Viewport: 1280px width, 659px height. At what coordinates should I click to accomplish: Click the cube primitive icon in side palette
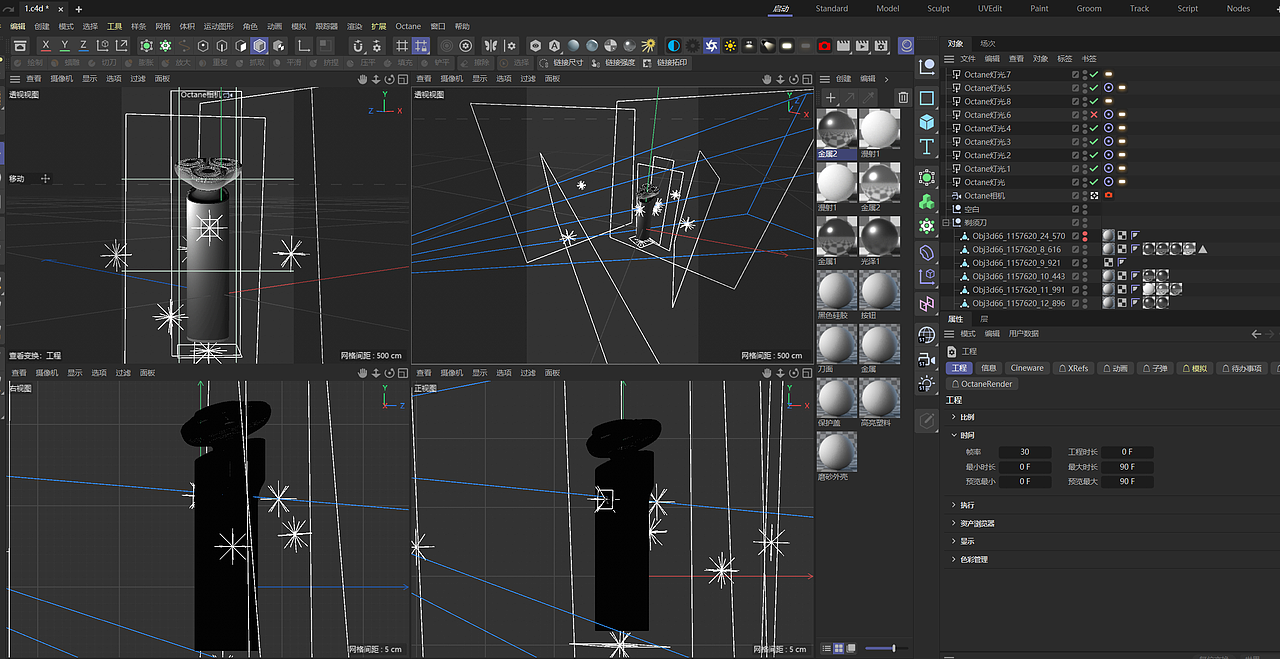(x=927, y=121)
